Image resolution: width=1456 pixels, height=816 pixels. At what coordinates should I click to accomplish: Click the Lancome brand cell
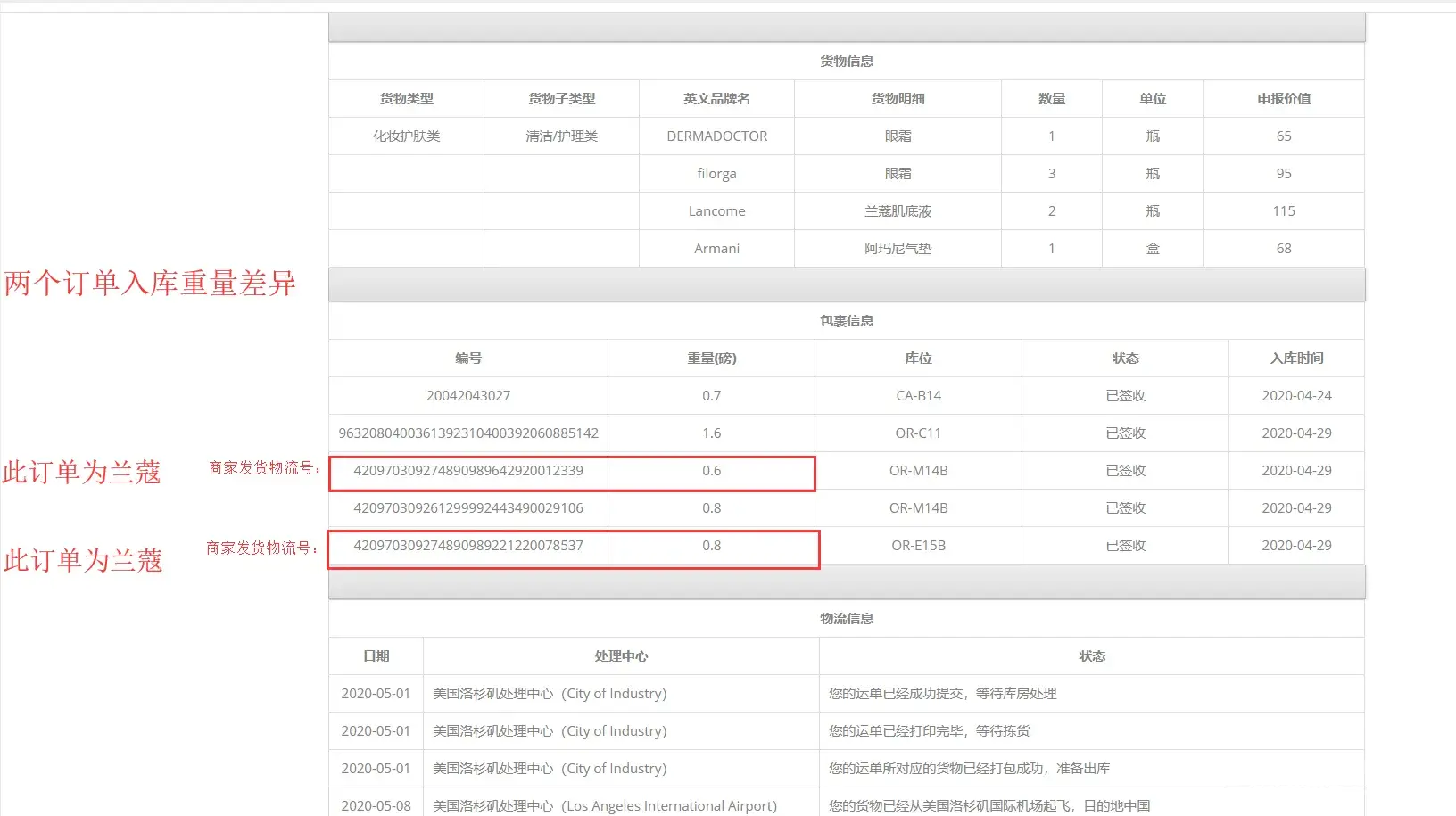tap(716, 211)
